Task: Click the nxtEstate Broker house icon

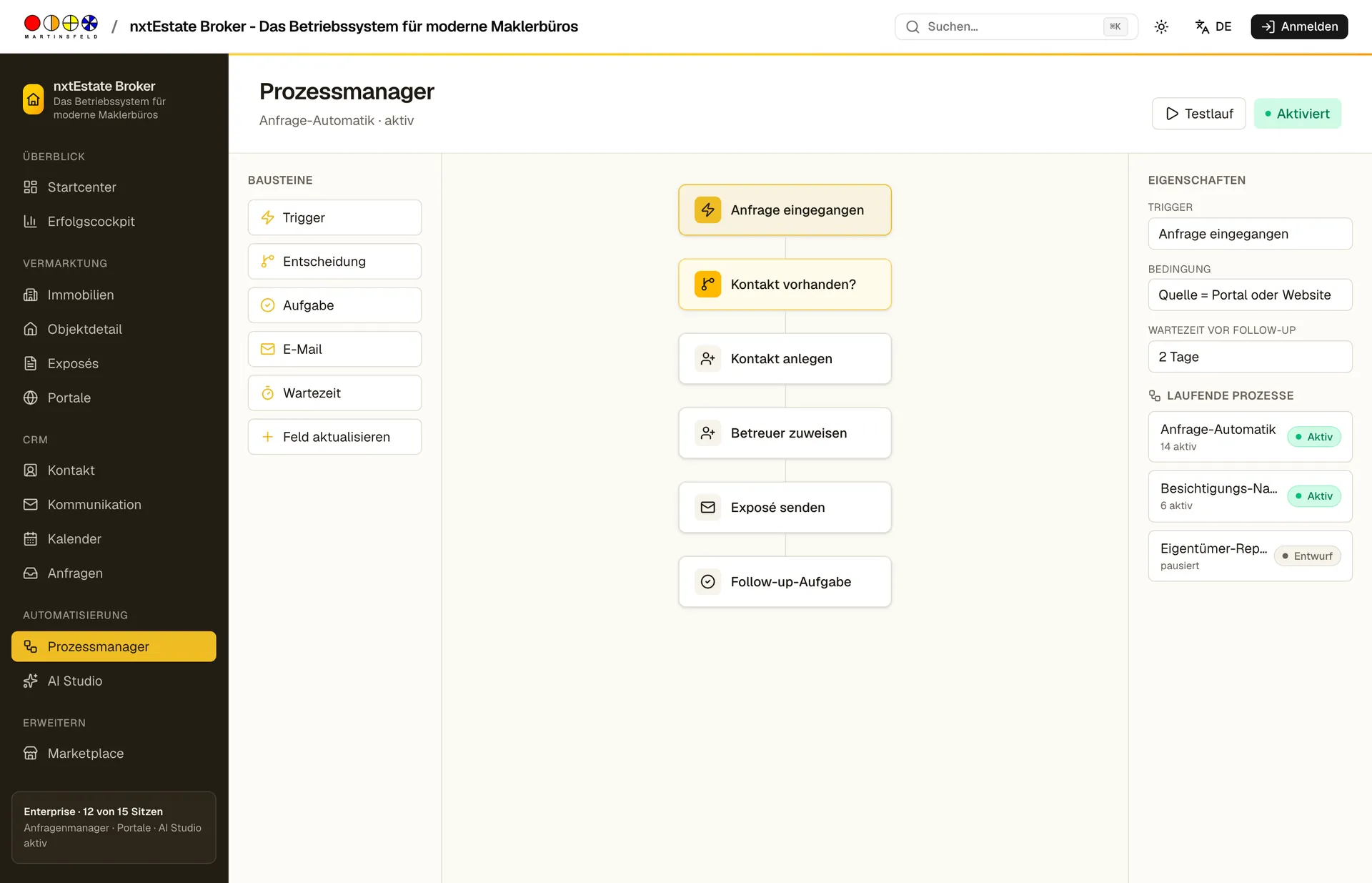Action: 33,99
